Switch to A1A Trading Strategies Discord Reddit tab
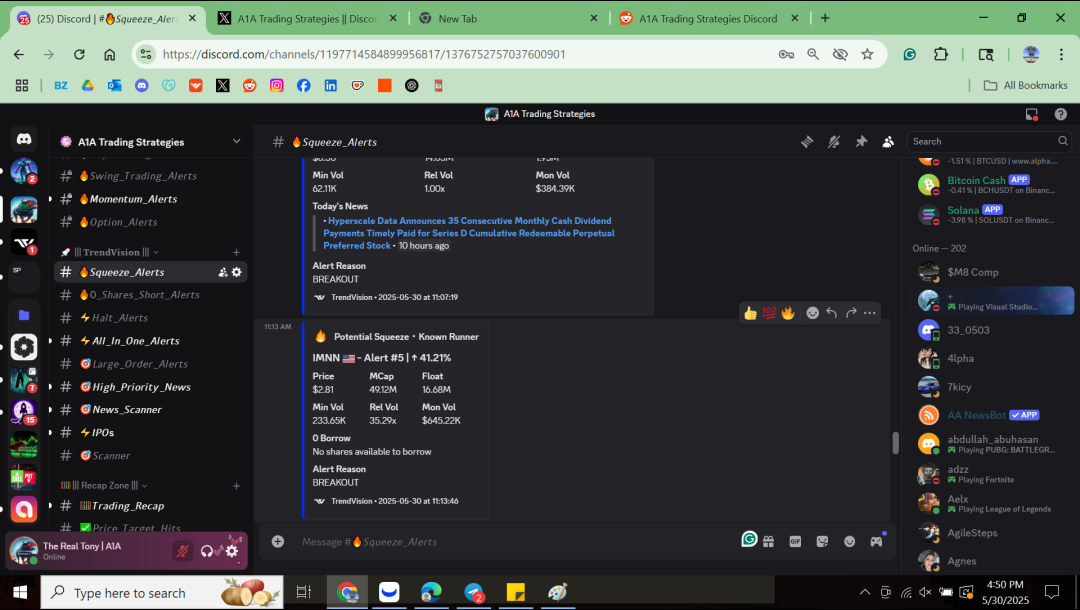The width and height of the screenshot is (1080, 610). point(710,19)
